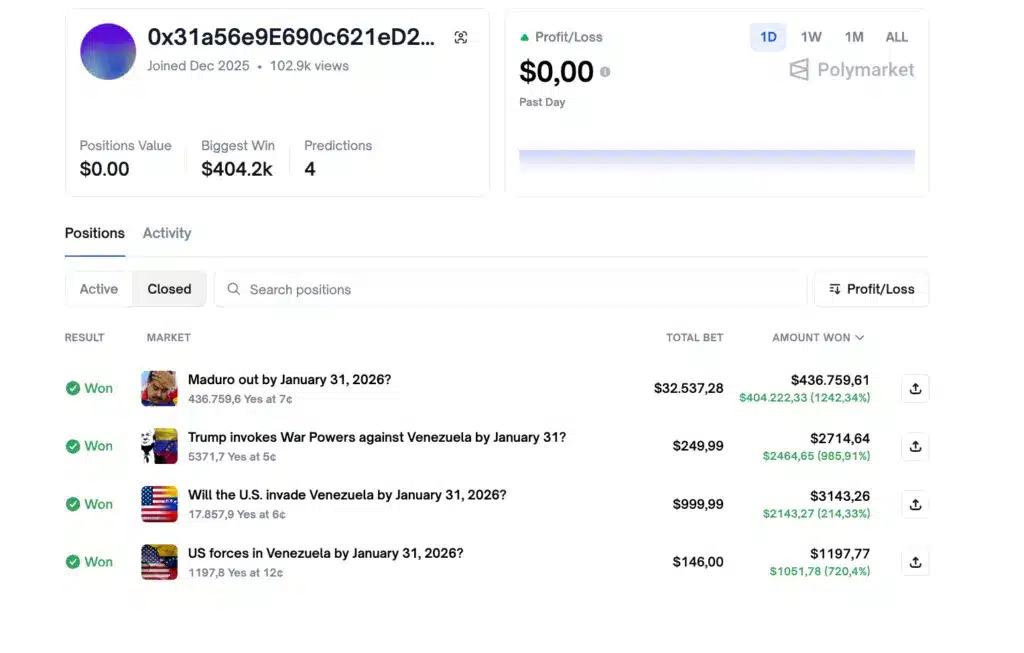Open the Trump invokes War Powers market link
This screenshot has width=1024, height=653.
click(376, 438)
